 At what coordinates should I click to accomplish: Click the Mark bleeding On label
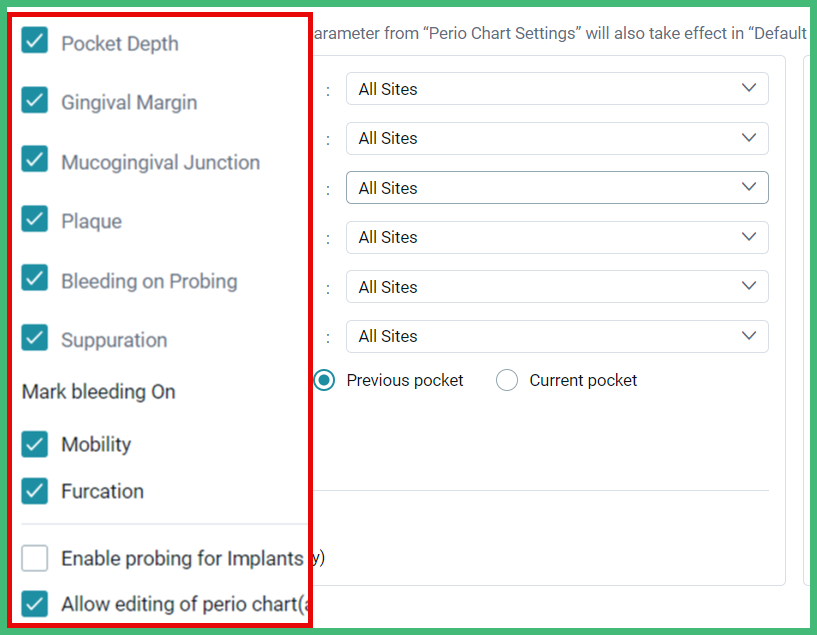[97, 392]
